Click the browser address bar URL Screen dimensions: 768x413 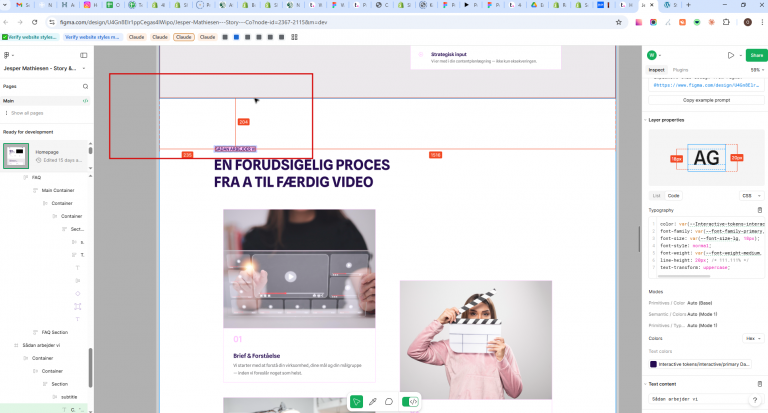pos(193,22)
